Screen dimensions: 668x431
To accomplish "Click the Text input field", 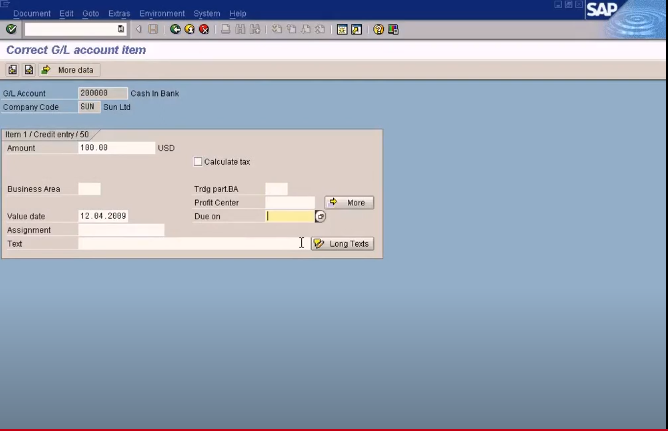I will pyautogui.click(x=193, y=243).
